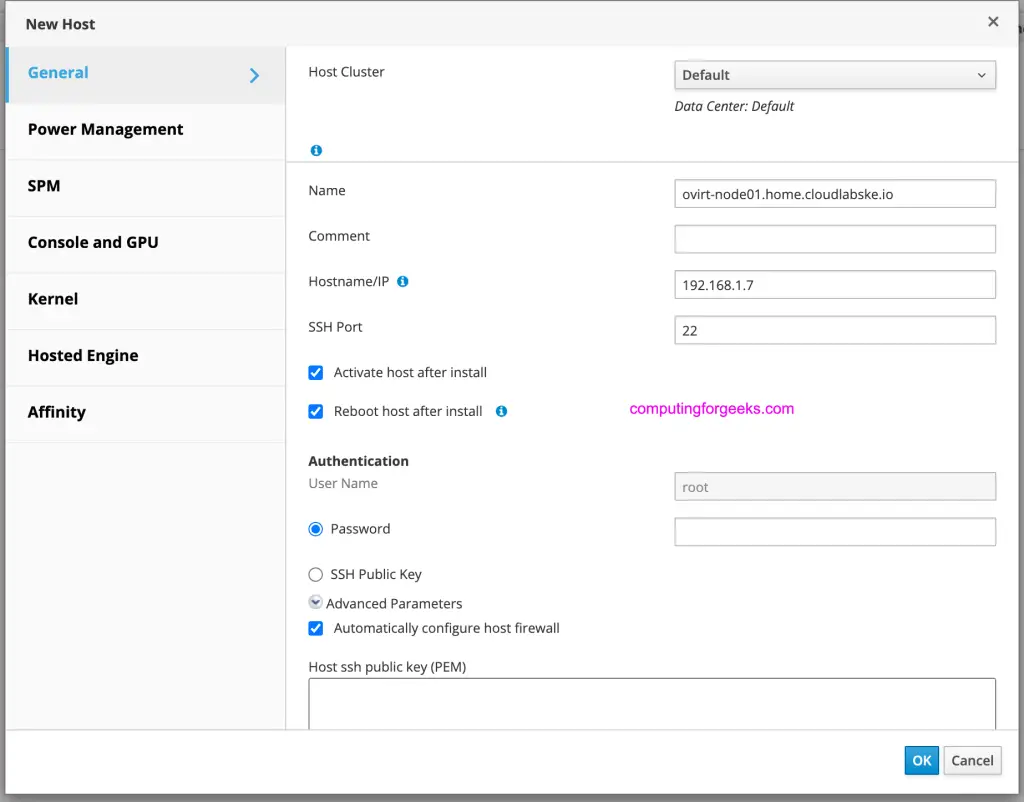Click the info icon below Host Cluster
The width and height of the screenshot is (1024, 802).
[x=316, y=150]
